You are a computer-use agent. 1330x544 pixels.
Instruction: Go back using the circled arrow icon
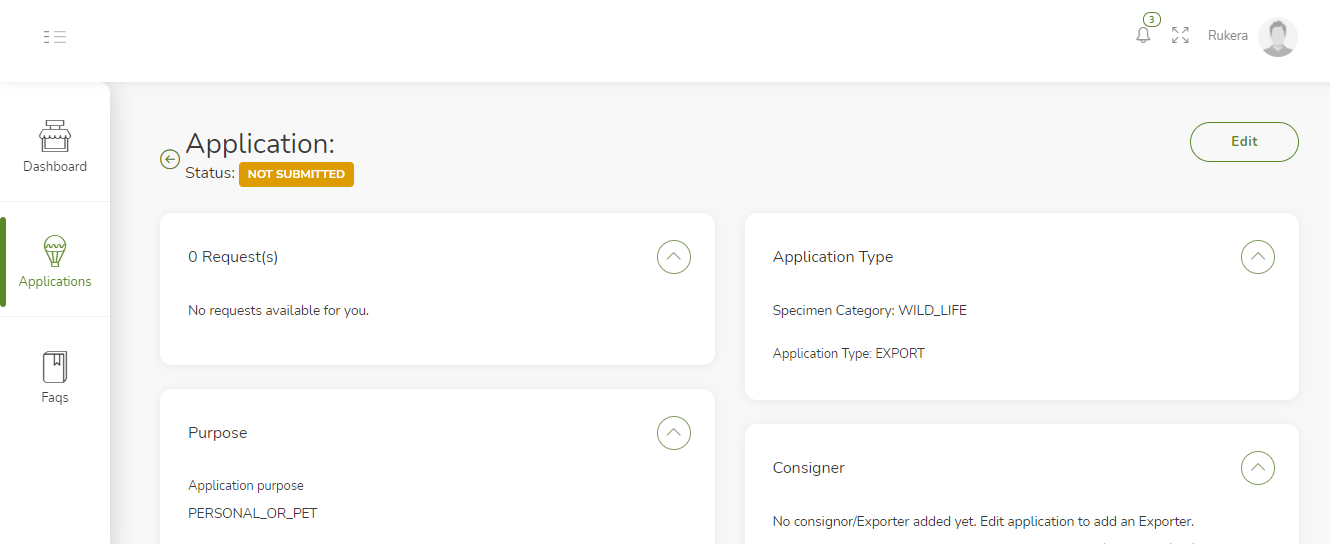point(170,159)
